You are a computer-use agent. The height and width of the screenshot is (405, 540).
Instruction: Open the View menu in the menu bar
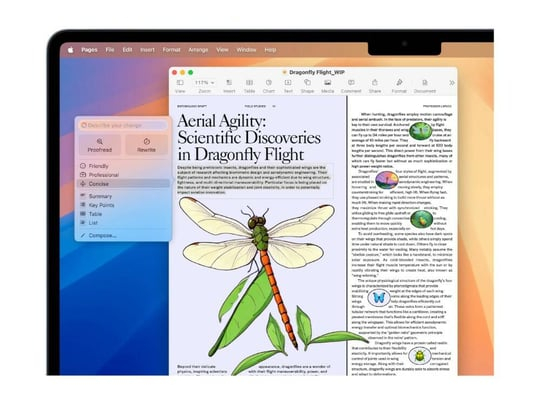coord(222,50)
